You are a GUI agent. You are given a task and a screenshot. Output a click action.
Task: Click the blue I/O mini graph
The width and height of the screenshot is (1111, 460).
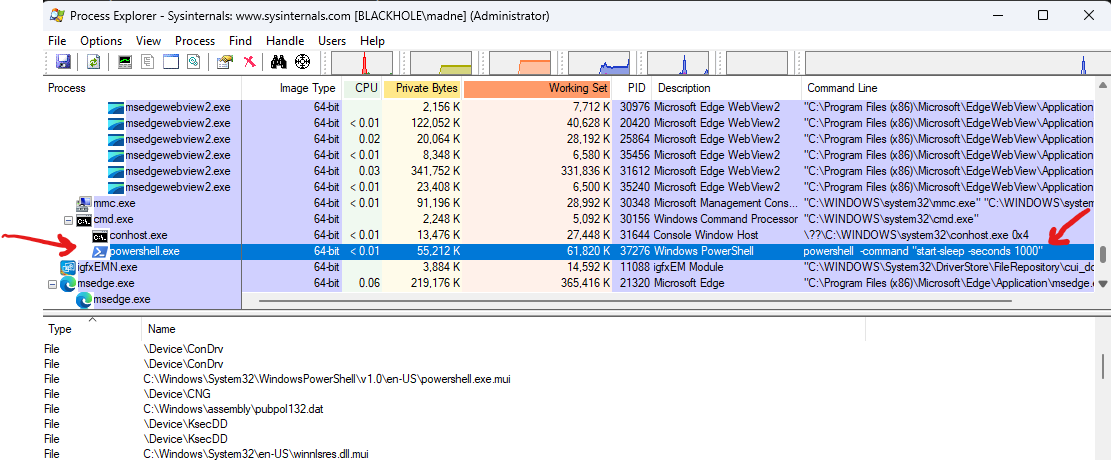[599, 63]
